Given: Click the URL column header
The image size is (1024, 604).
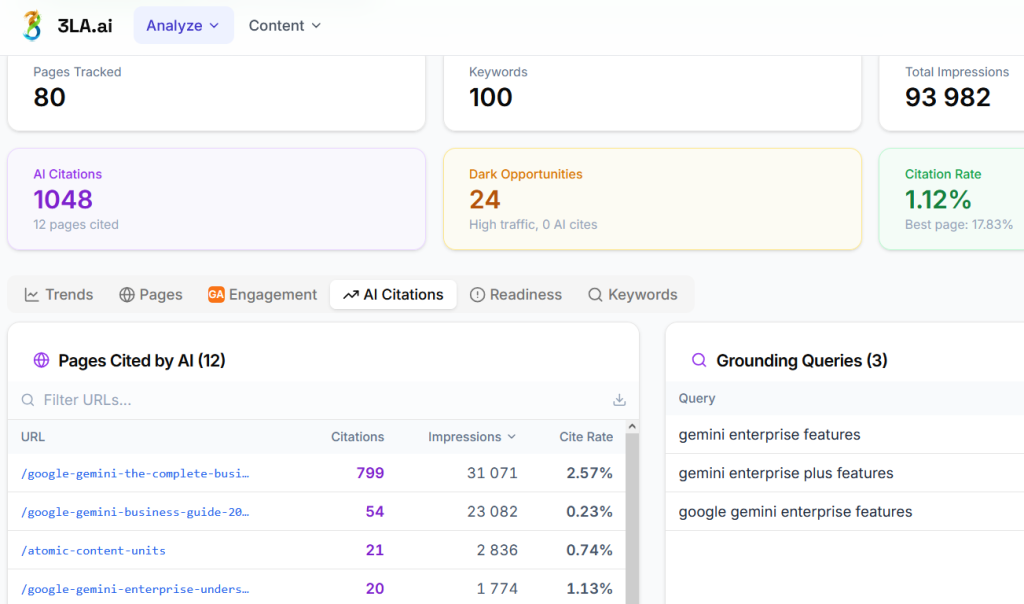Looking at the screenshot, I should pos(33,437).
